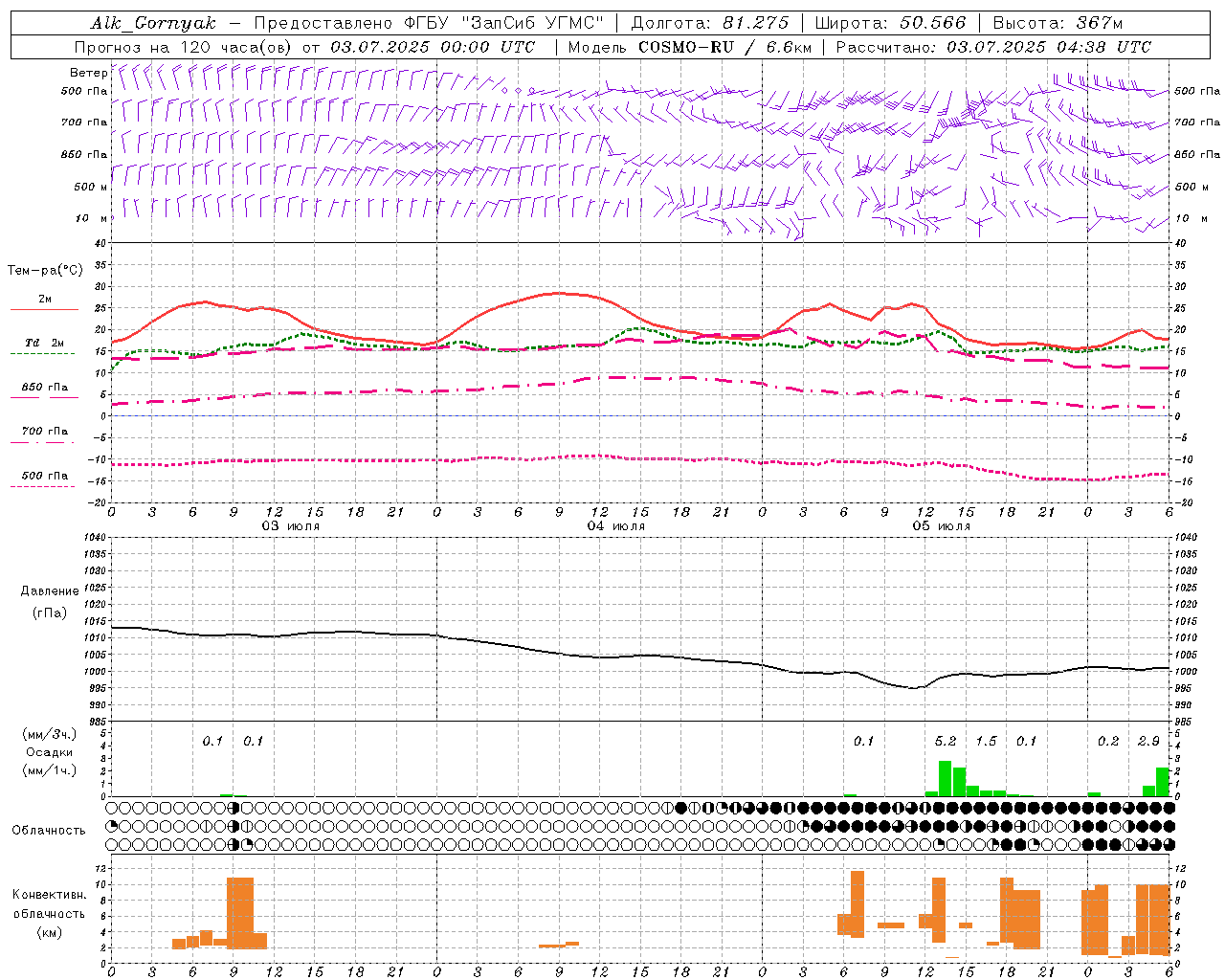Click the Ветер panel label

pos(88,73)
